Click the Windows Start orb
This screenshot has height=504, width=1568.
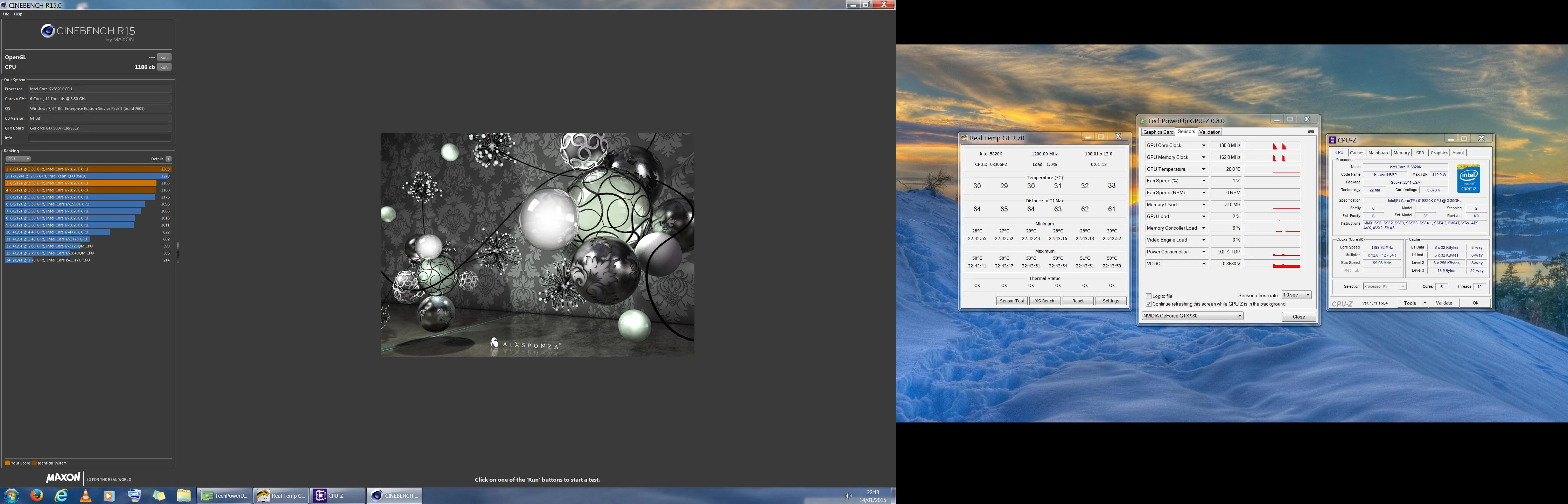click(x=12, y=496)
